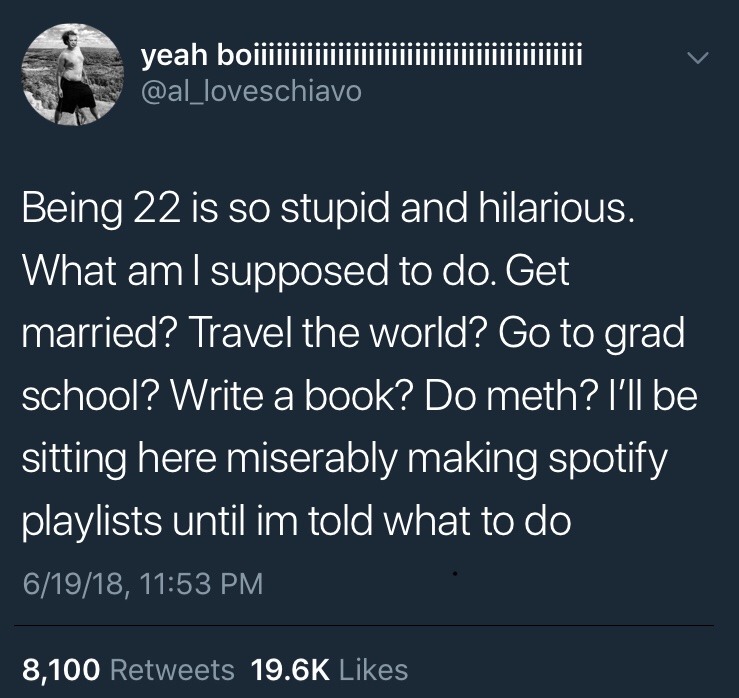Click the word 'Retweets' label
739x698 pixels.
(x=171, y=669)
